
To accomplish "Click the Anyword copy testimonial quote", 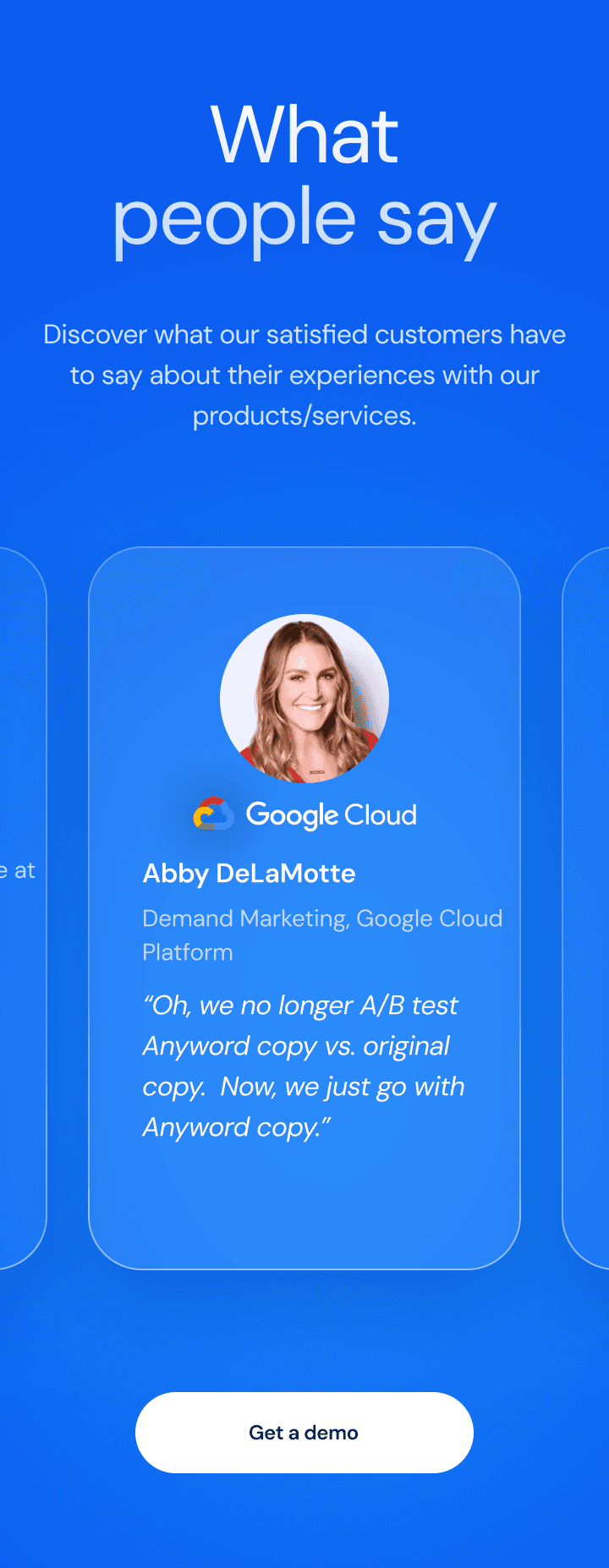I will point(304,1066).
